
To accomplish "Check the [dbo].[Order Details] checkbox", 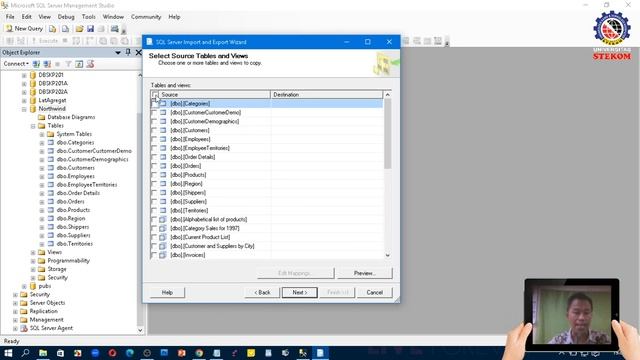I will pyautogui.click(x=154, y=157).
